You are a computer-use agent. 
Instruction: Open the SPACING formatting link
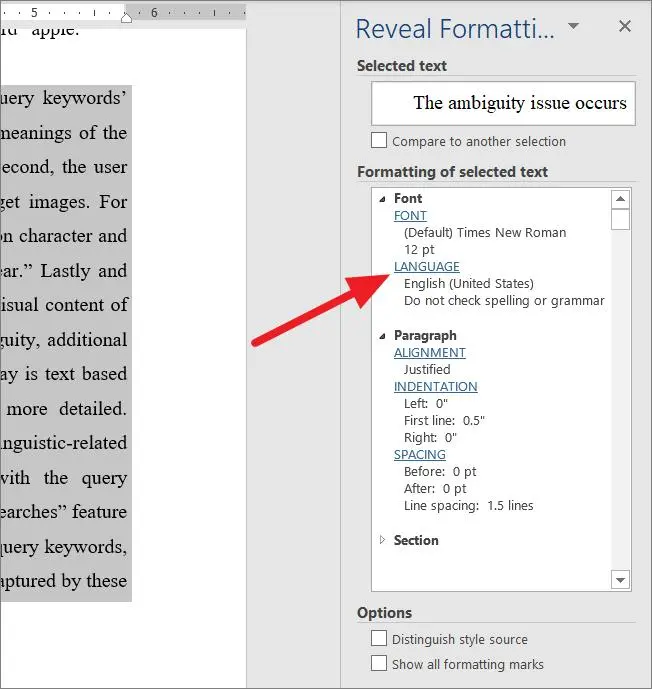point(420,455)
